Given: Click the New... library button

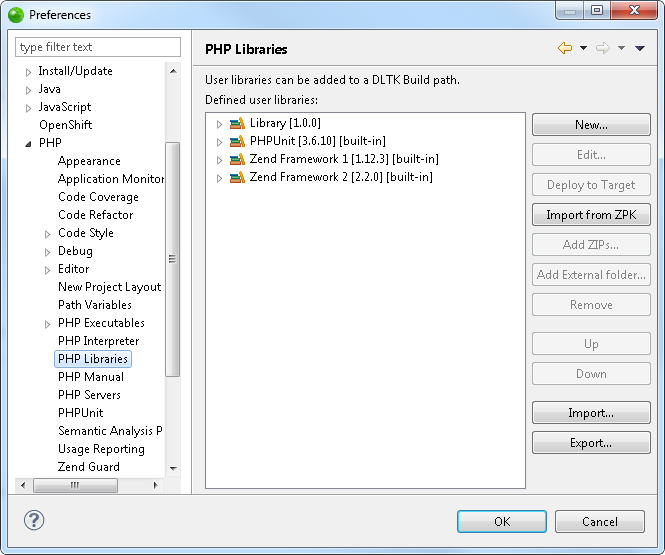Looking at the screenshot, I should [x=591, y=125].
